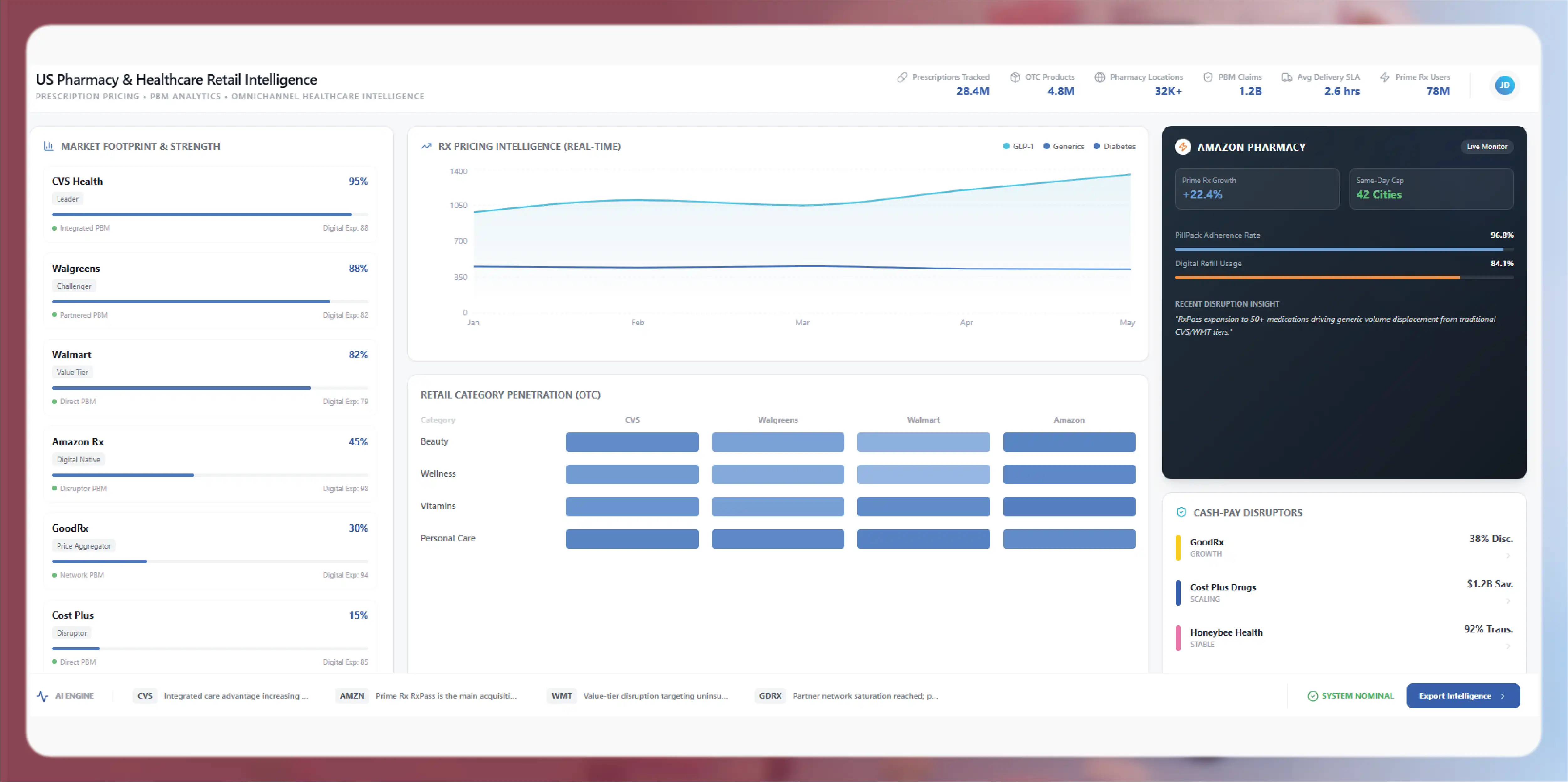Click the PillPack Adherence Rate bar
The height and width of the screenshot is (782, 1568).
point(1344,249)
